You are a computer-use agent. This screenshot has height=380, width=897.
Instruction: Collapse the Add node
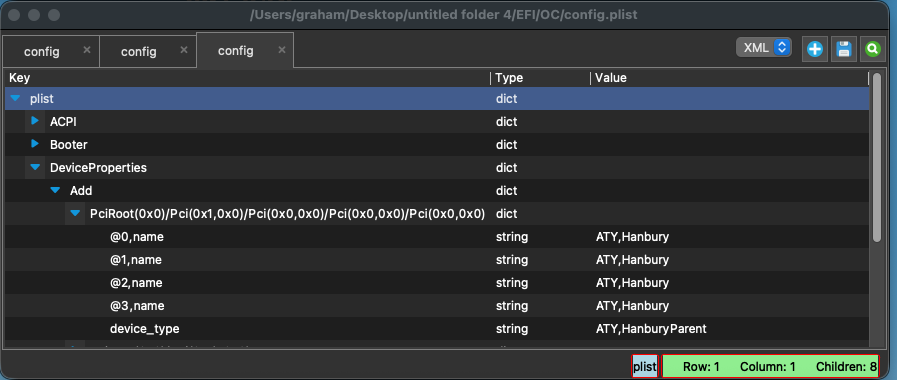pyautogui.click(x=55, y=191)
